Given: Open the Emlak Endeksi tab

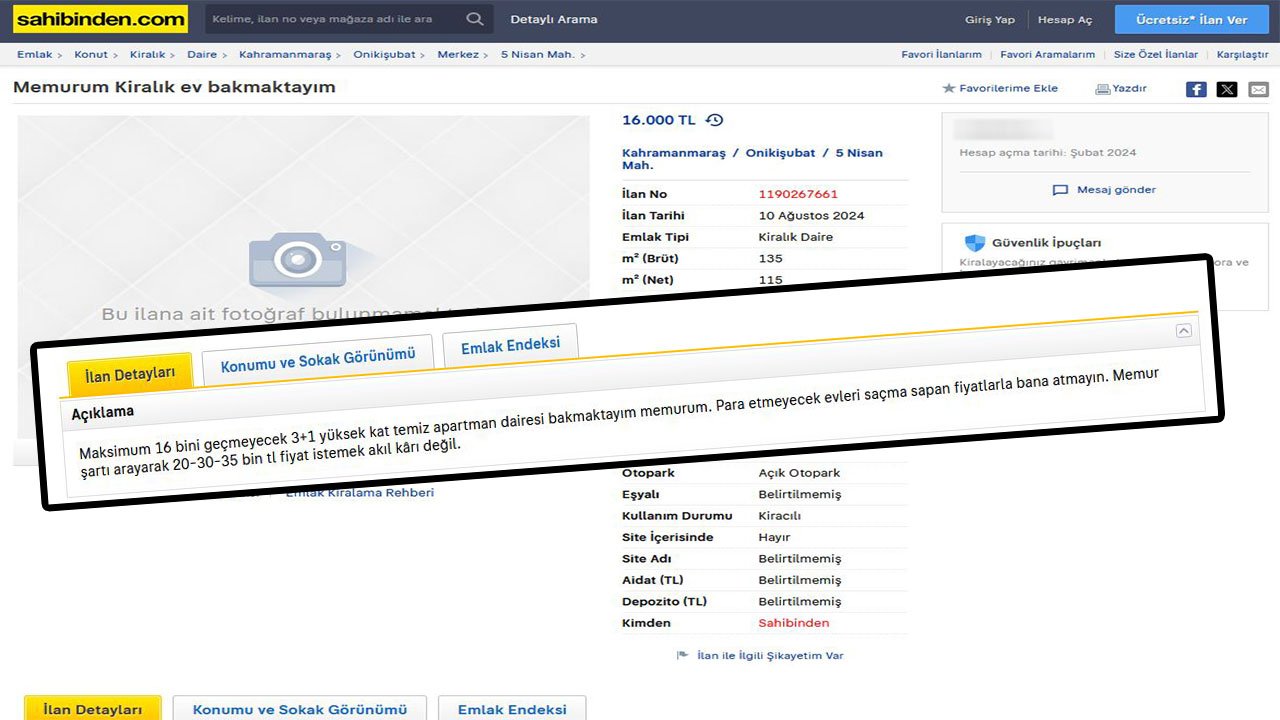Looking at the screenshot, I should pyautogui.click(x=510, y=346).
